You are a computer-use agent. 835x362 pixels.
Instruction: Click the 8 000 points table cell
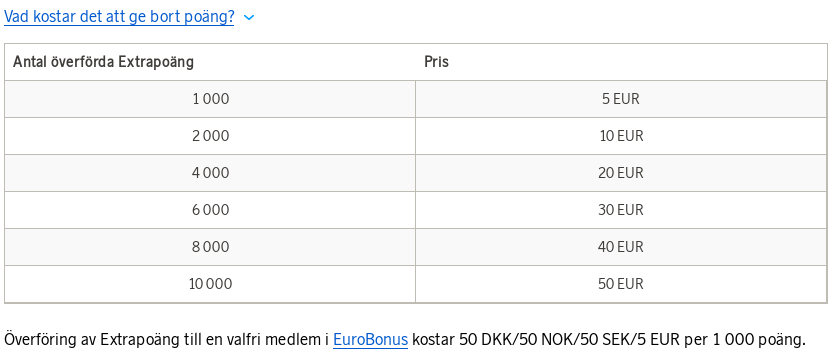click(x=210, y=247)
